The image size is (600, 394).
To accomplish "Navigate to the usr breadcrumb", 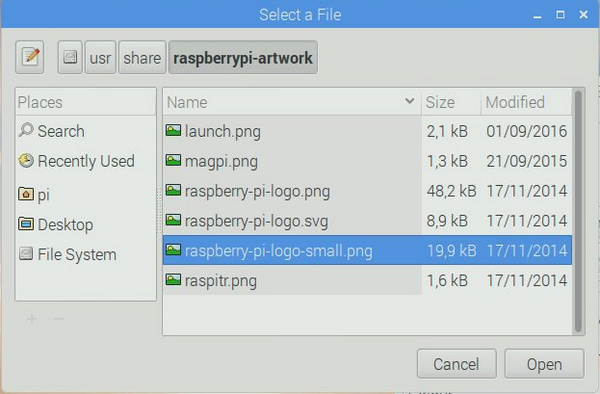I will click(x=100, y=57).
